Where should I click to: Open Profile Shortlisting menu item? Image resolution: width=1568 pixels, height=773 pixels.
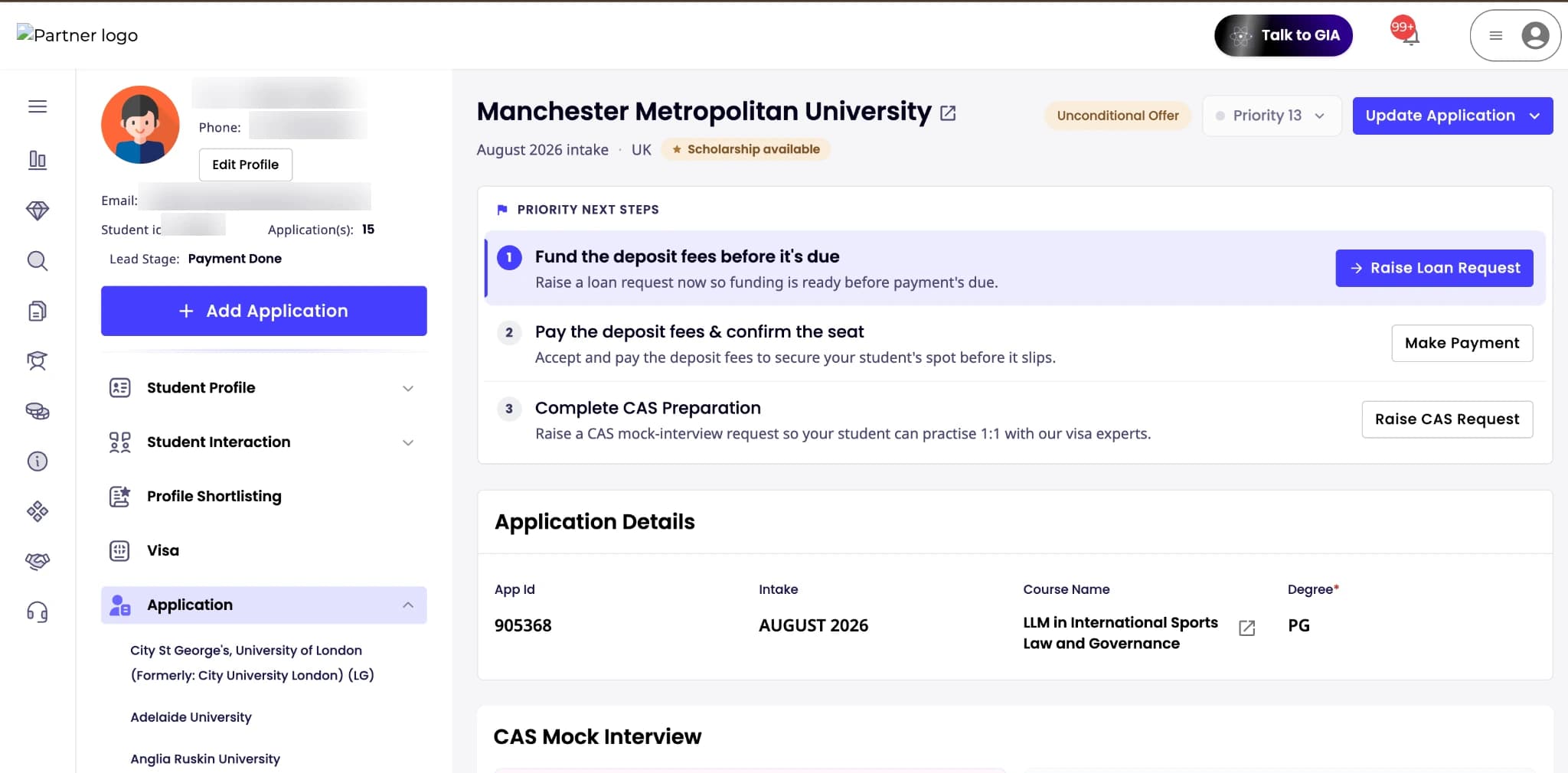264,497
